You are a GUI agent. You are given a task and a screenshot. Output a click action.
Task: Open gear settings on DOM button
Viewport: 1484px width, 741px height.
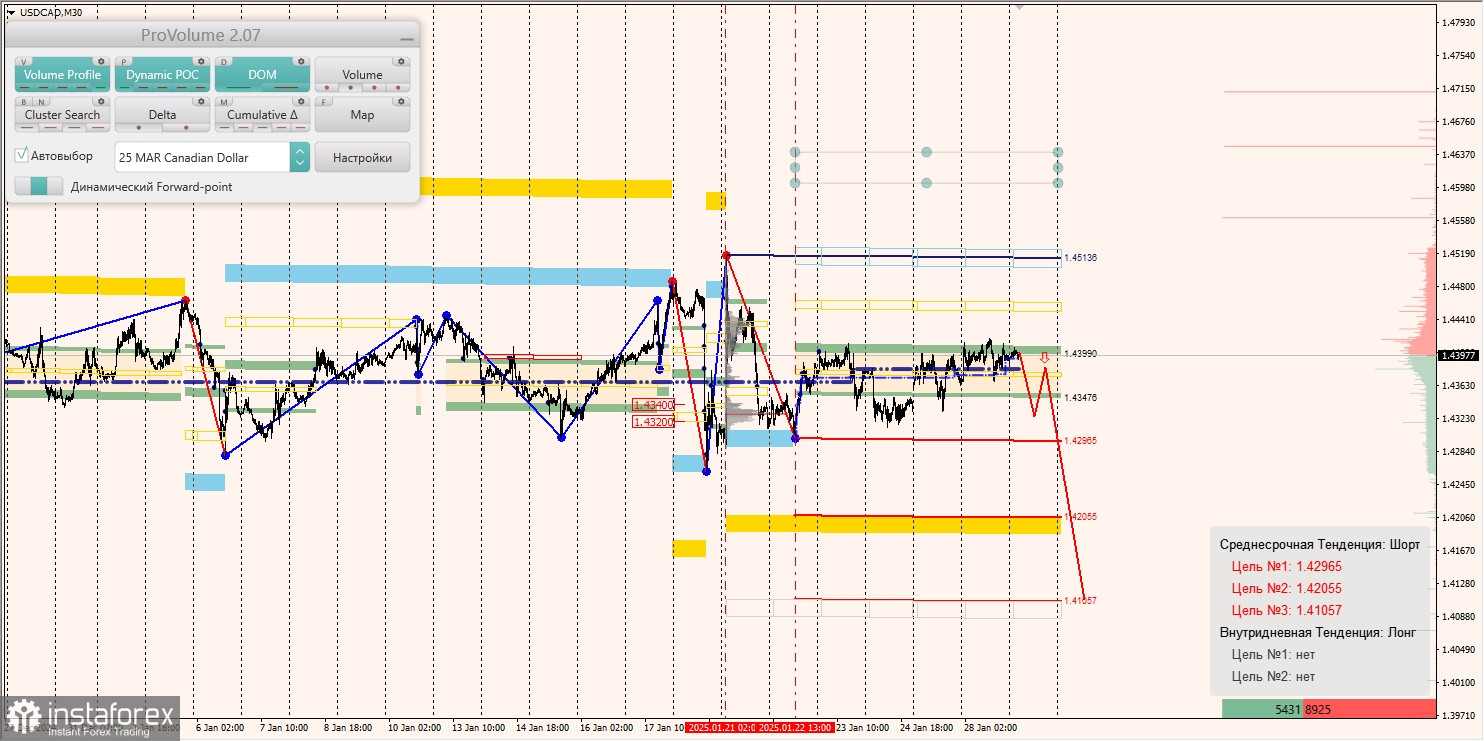301,61
